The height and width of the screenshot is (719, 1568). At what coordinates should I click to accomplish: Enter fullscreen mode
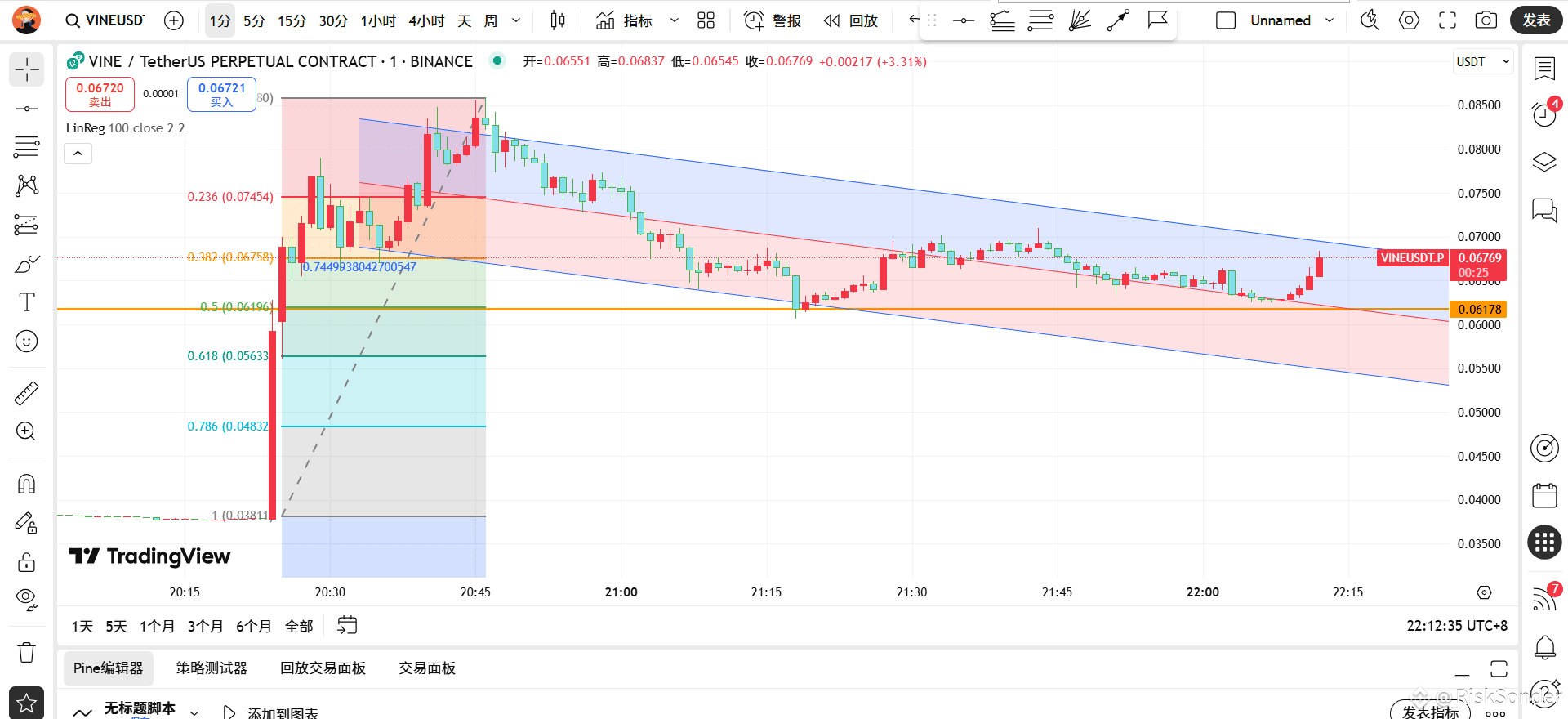(1448, 20)
